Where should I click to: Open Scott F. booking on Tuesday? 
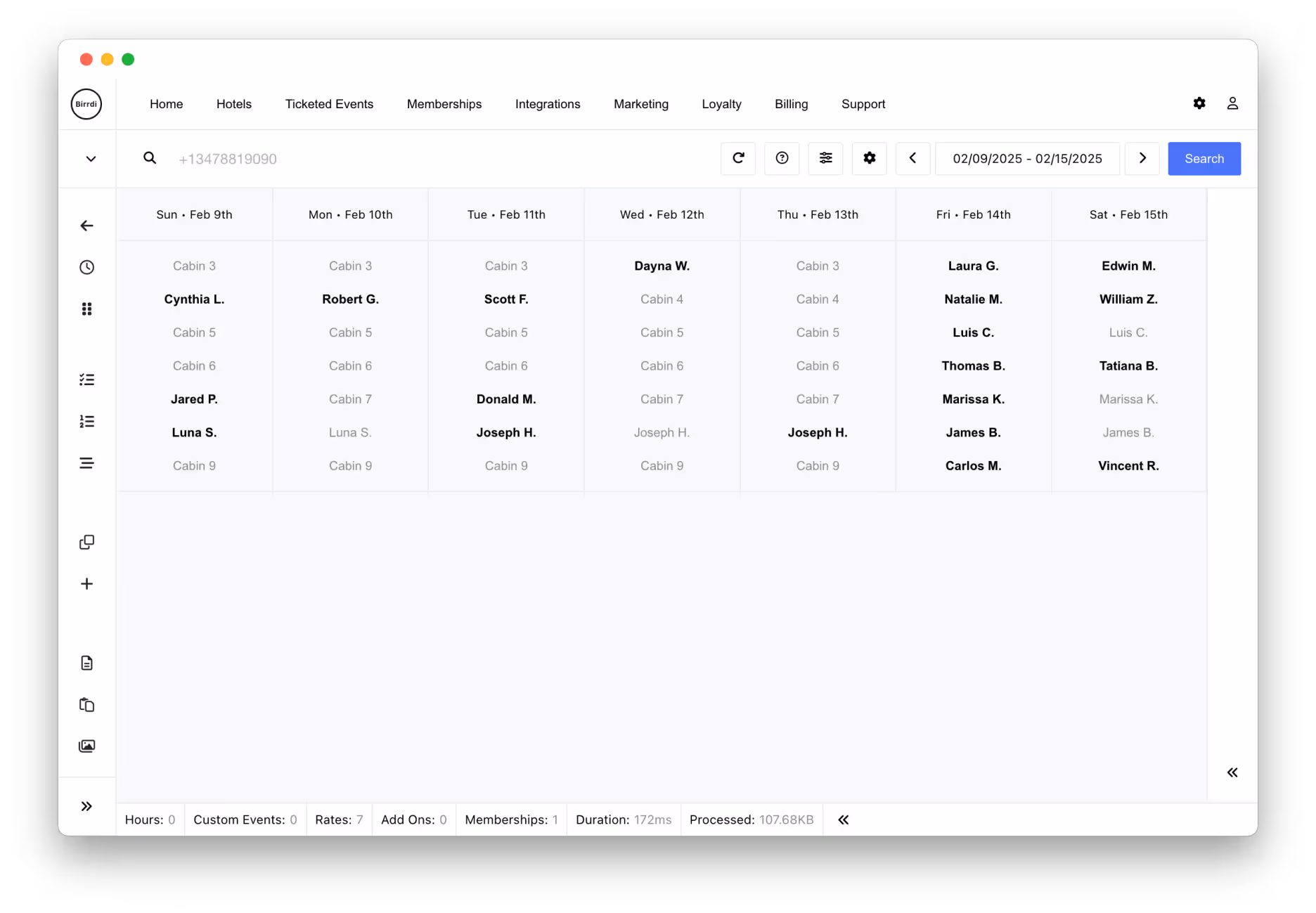(506, 299)
